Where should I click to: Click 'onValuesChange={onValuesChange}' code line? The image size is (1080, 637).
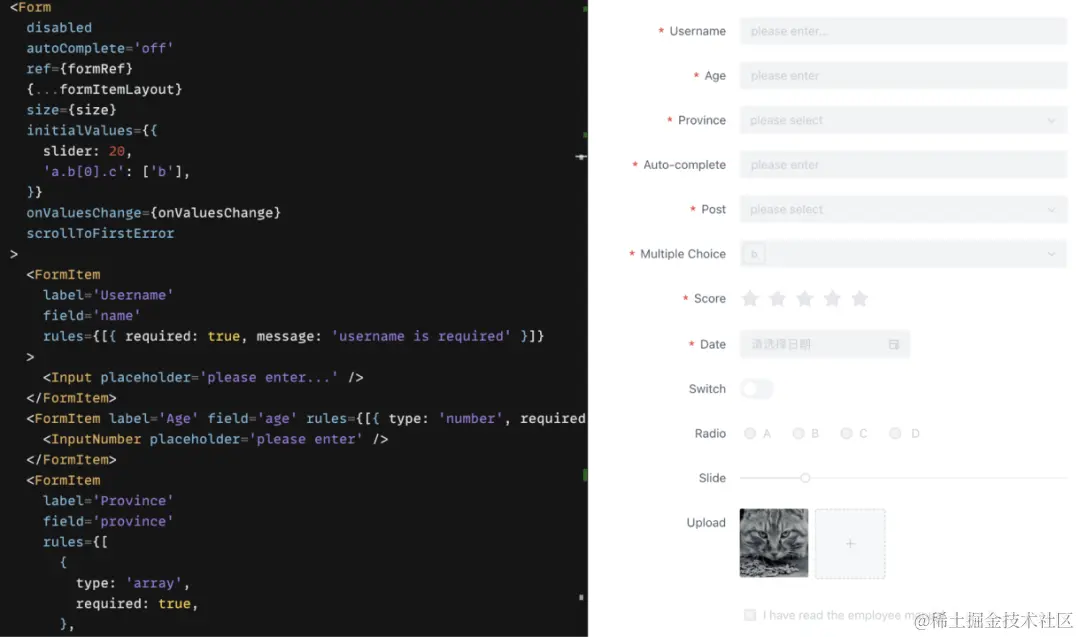pos(154,213)
